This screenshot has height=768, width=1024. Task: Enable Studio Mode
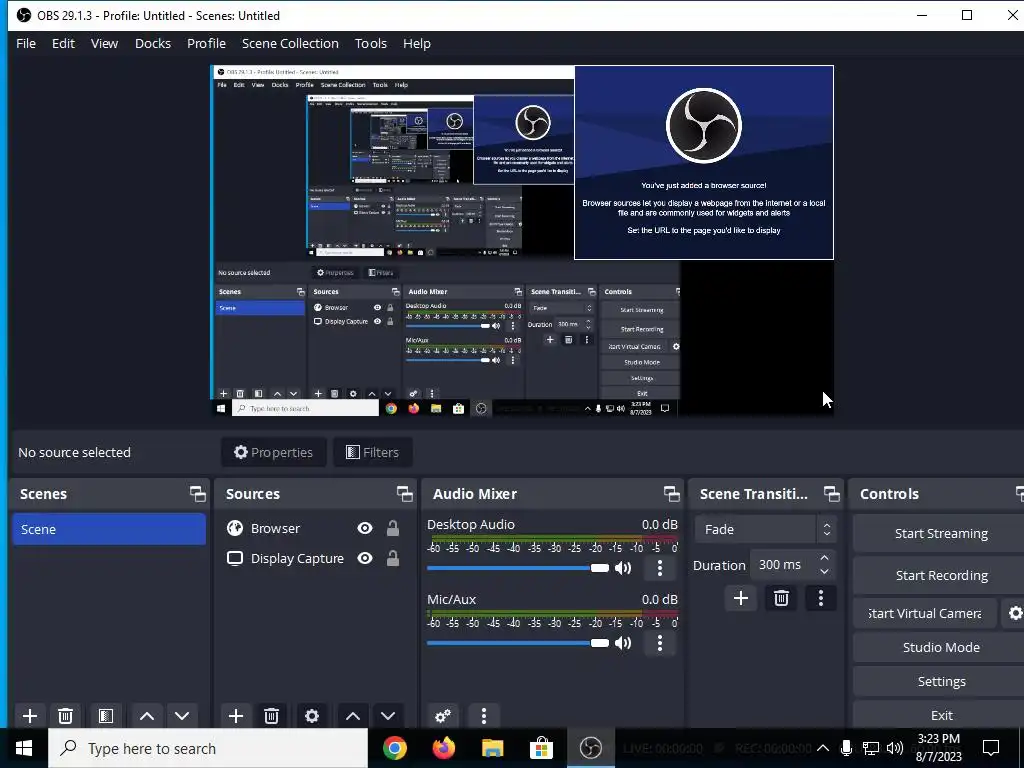(940, 647)
